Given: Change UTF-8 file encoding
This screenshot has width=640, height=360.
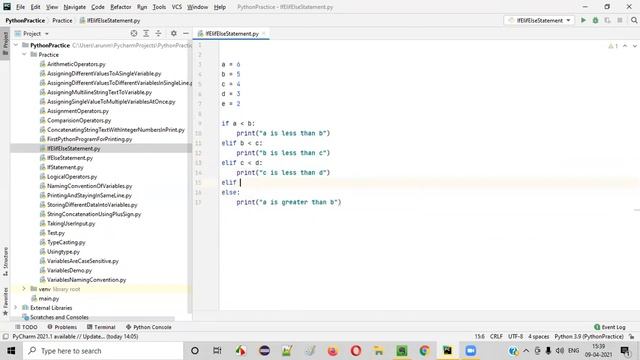Looking at the screenshot, I should coord(516,337).
